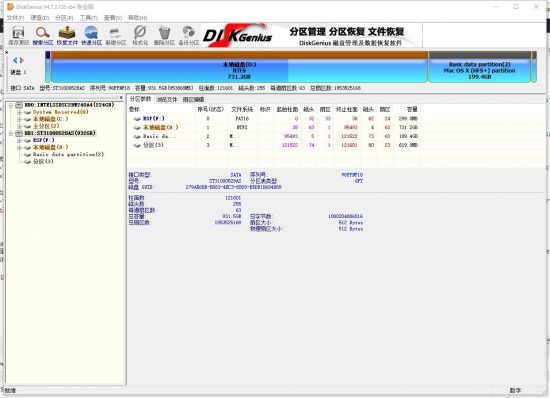The height and width of the screenshot is (398, 550).
Task: Click the 容量 column header
Action: (412, 109)
